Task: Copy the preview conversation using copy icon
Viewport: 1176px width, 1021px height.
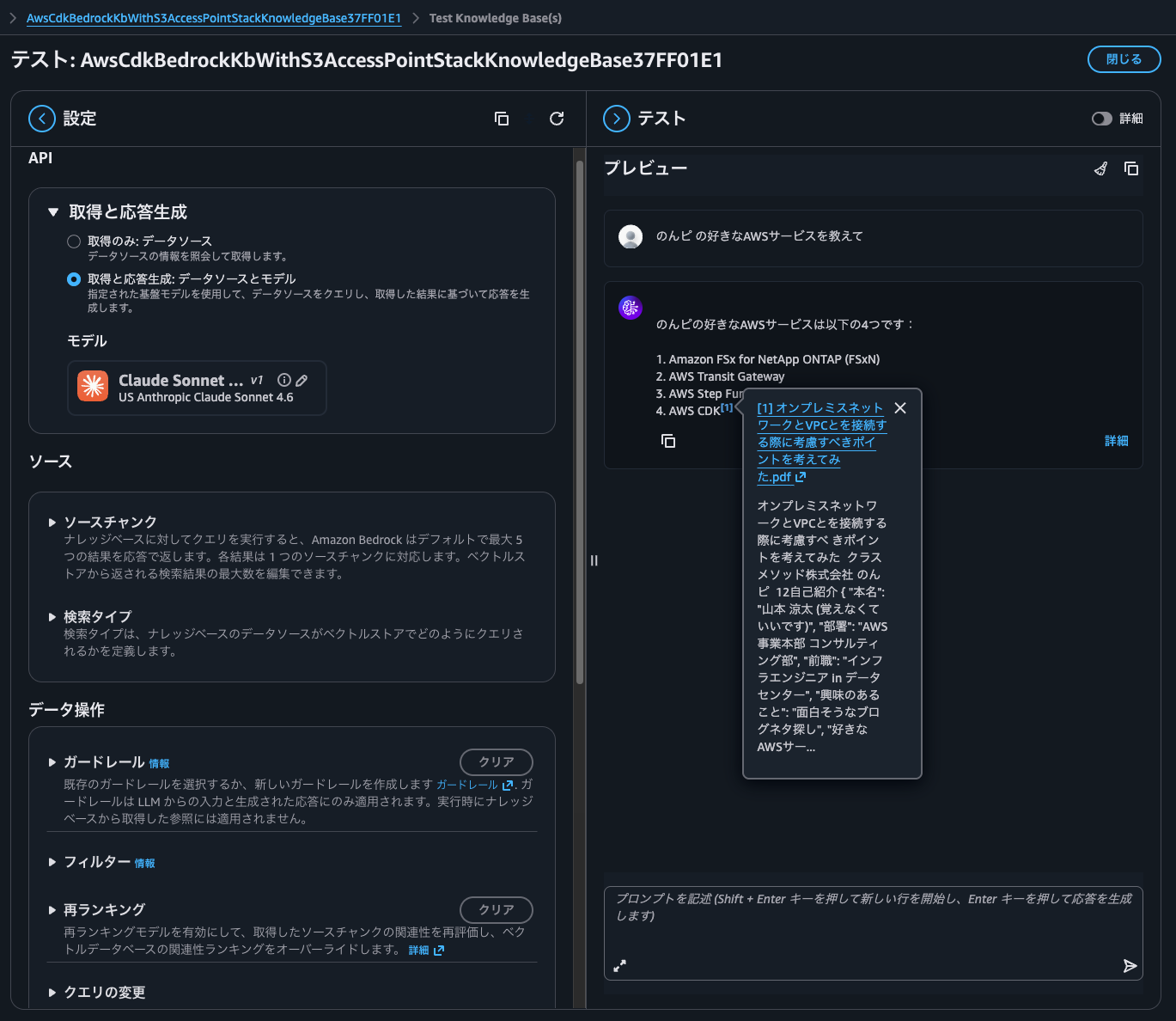Action: (x=1131, y=168)
